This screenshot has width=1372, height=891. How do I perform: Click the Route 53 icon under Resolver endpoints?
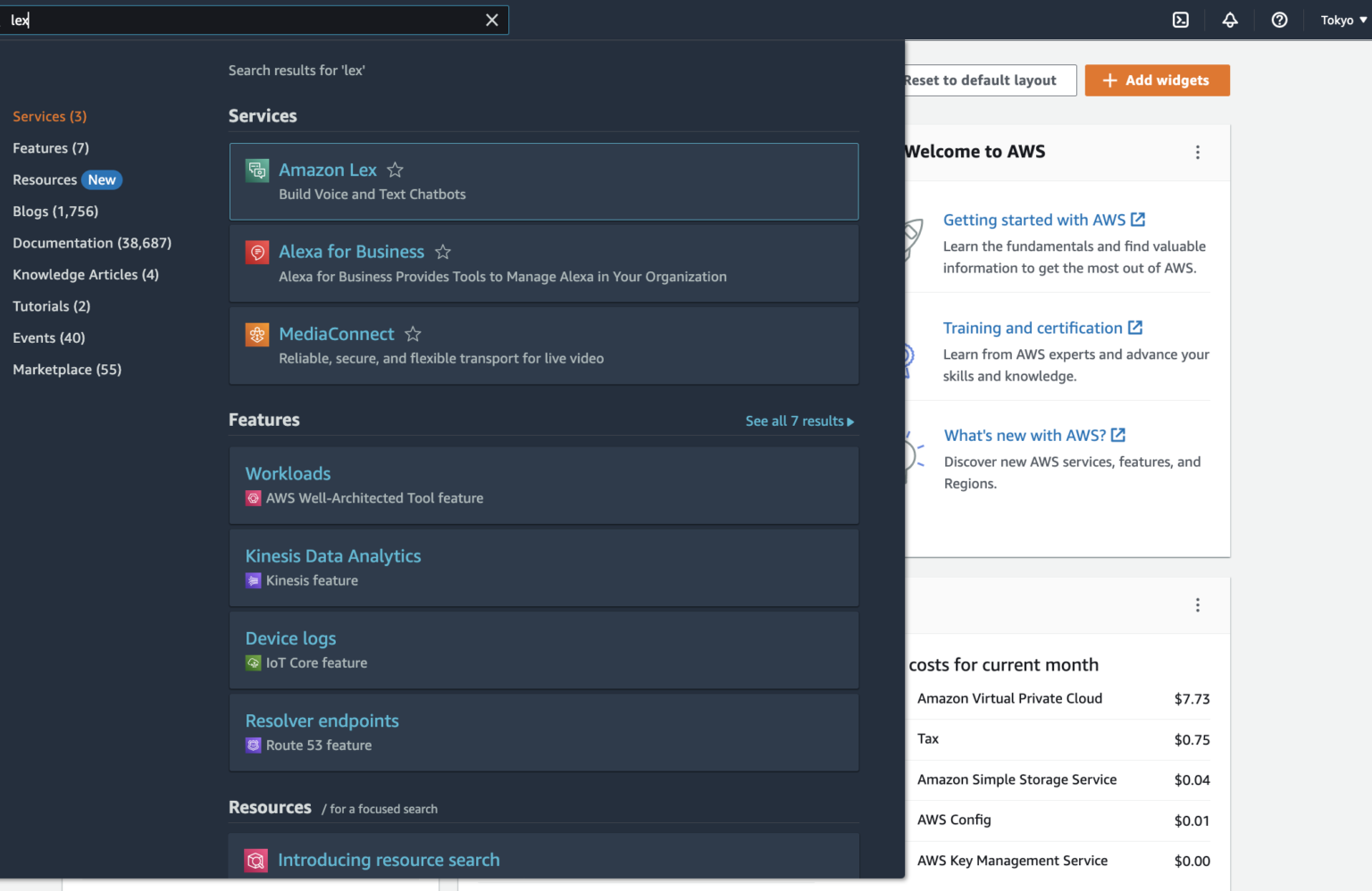coord(253,745)
